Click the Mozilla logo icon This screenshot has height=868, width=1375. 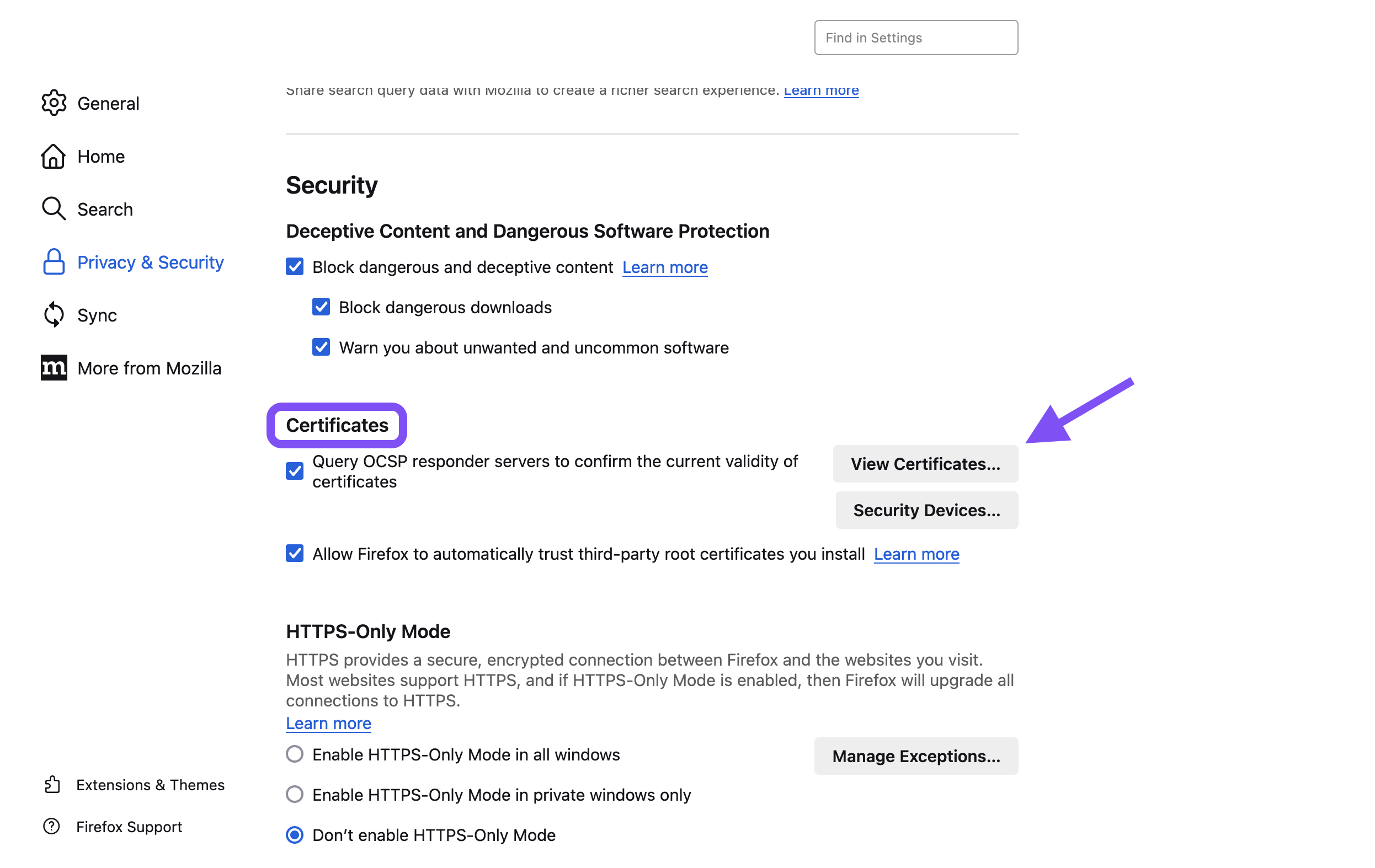click(x=54, y=367)
